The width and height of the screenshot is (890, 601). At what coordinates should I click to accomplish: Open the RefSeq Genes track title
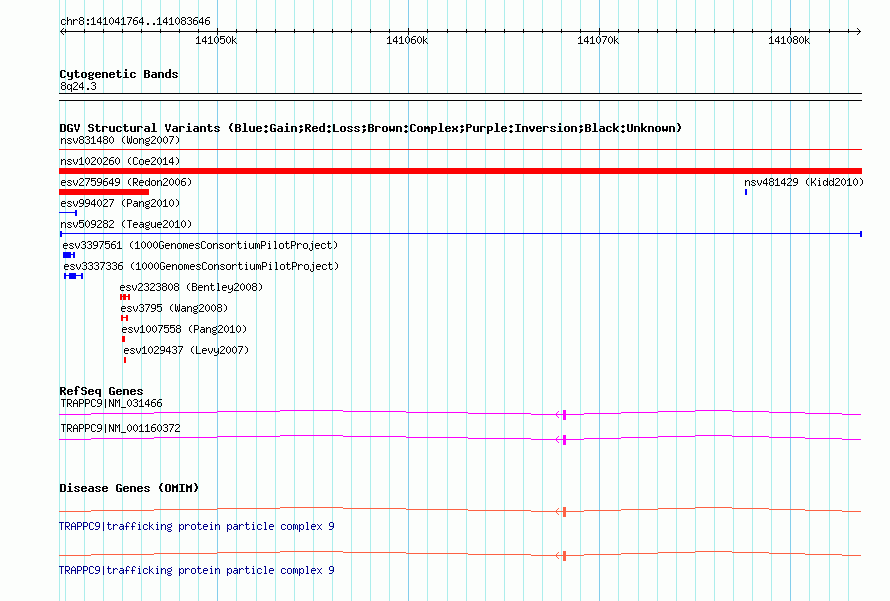[101, 391]
